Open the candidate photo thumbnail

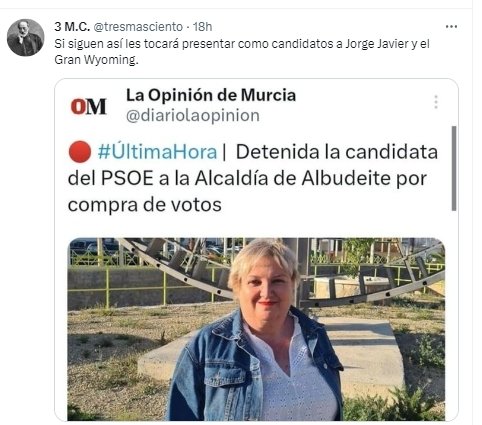pyautogui.click(x=256, y=329)
